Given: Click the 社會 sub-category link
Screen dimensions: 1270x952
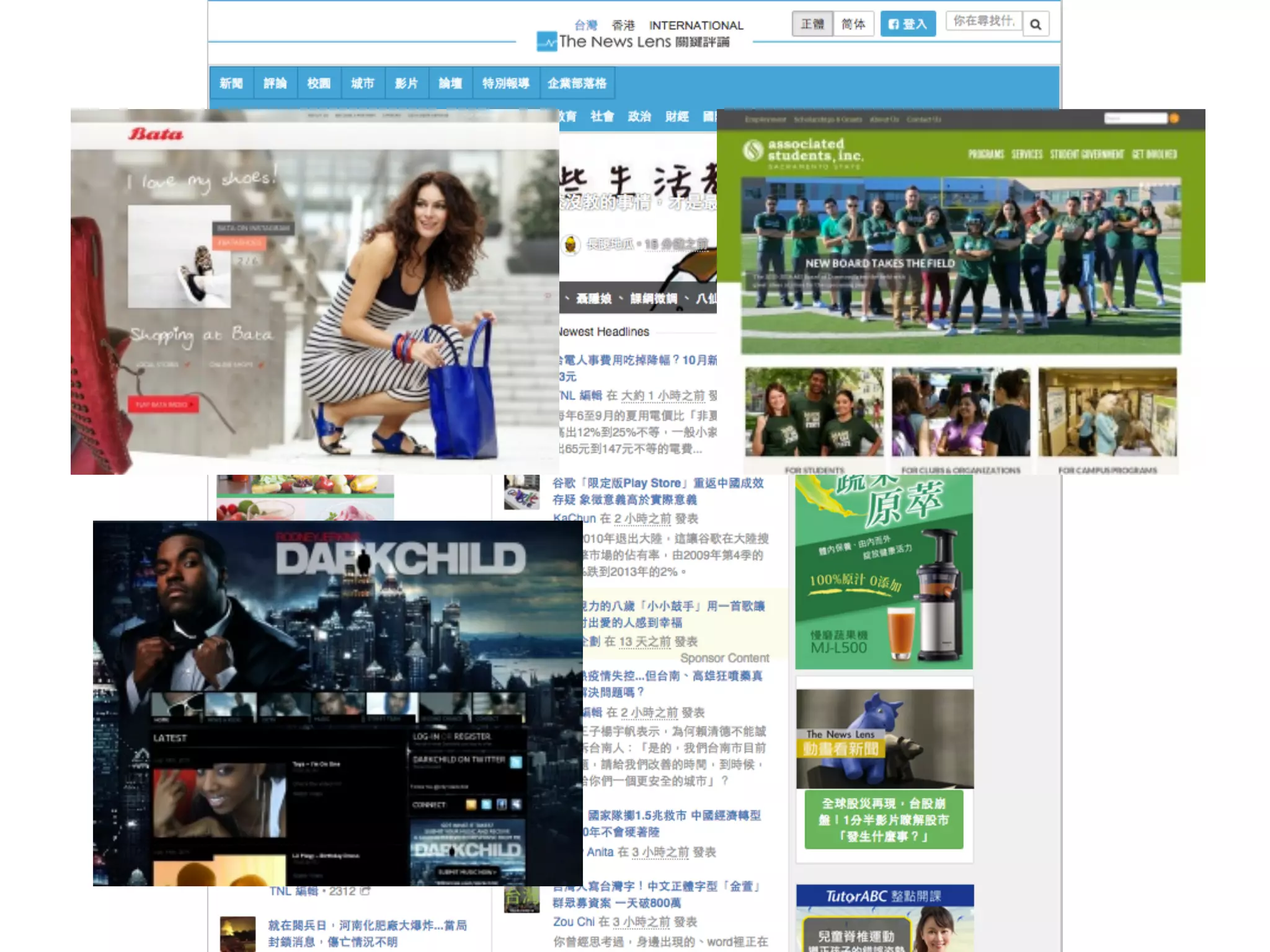Looking at the screenshot, I should [x=602, y=117].
